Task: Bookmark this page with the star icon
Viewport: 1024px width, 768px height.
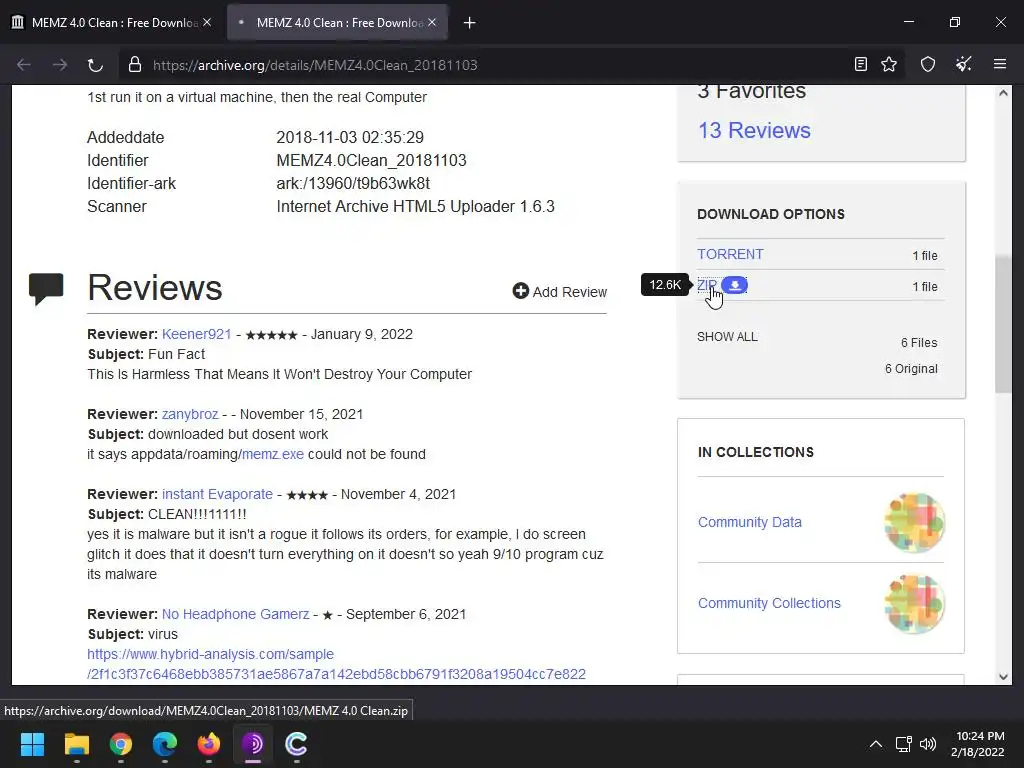Action: (x=889, y=64)
